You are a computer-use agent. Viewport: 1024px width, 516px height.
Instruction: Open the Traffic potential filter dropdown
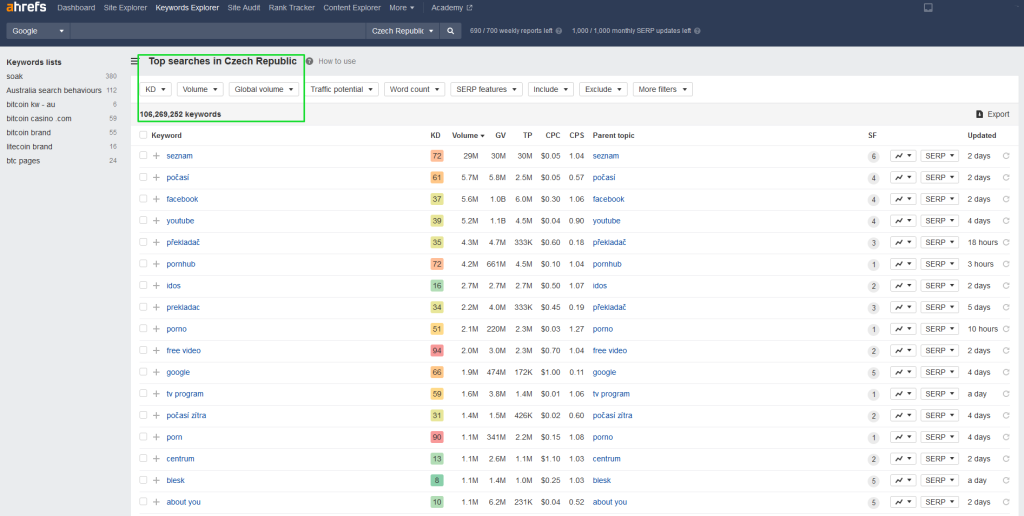point(342,89)
